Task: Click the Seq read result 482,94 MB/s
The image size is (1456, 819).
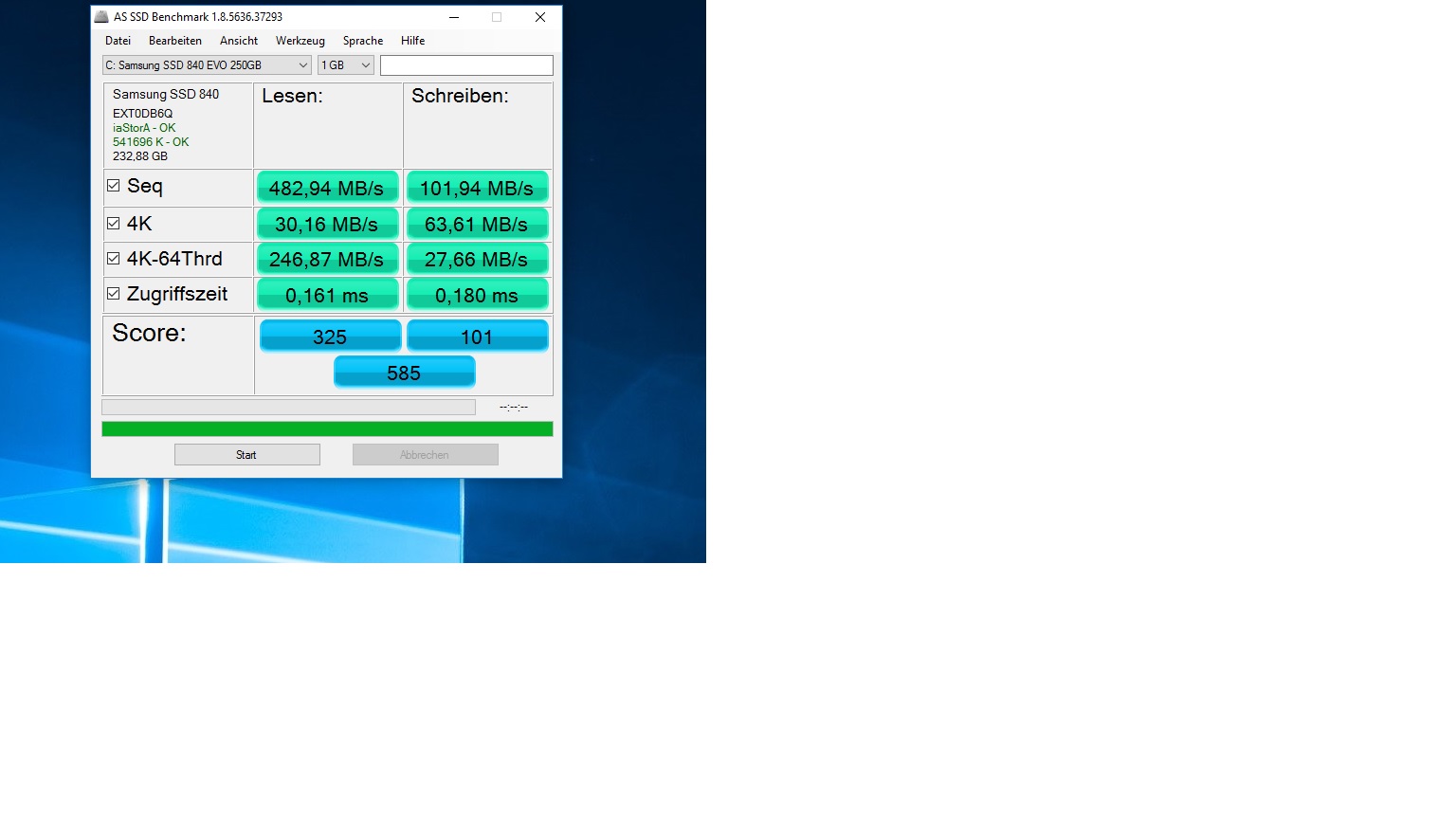Action: point(327,188)
